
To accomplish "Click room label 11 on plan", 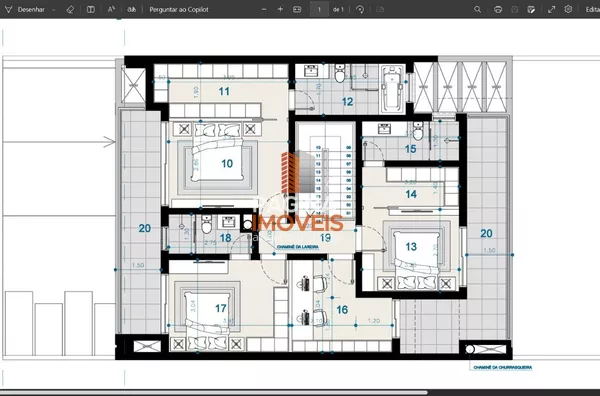I will (224, 91).
